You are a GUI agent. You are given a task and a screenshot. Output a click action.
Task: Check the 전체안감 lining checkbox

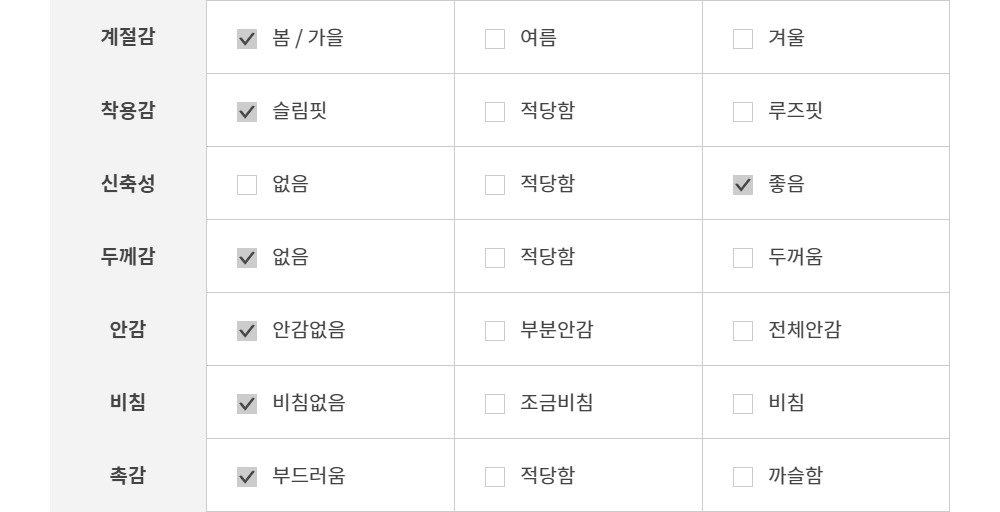[743, 332]
